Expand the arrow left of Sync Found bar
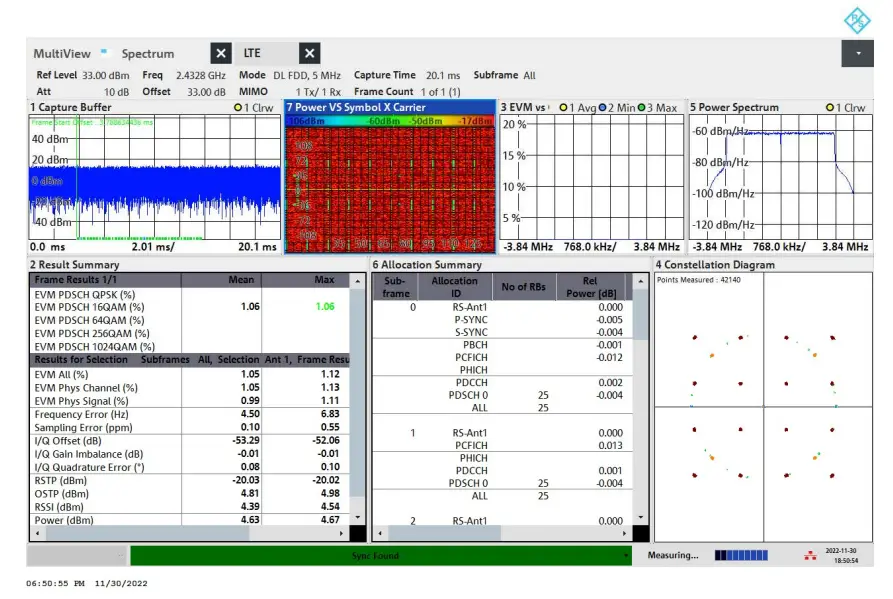Viewport: 893px width, 599px height. point(122,556)
